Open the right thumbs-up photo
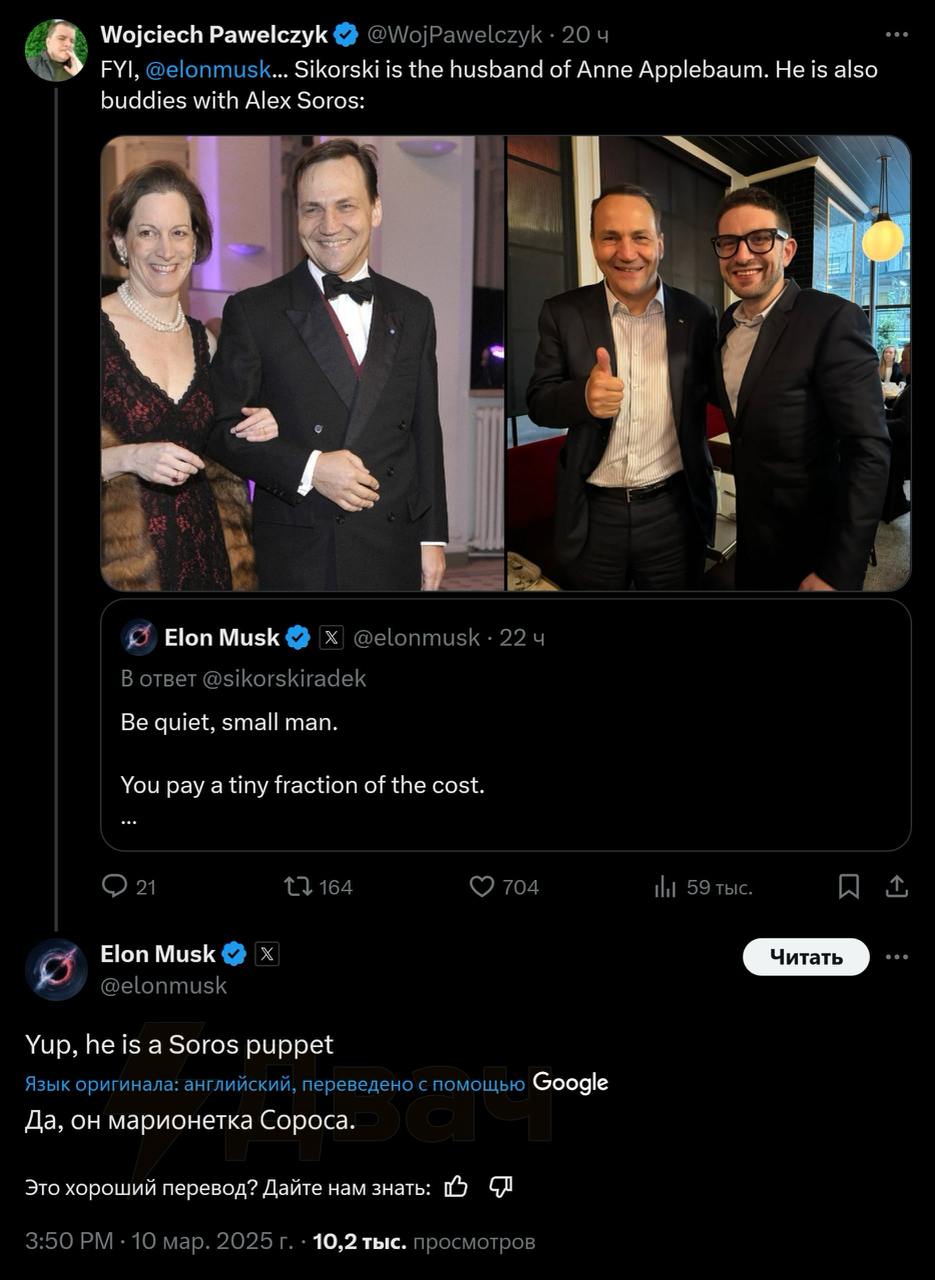 coord(708,363)
